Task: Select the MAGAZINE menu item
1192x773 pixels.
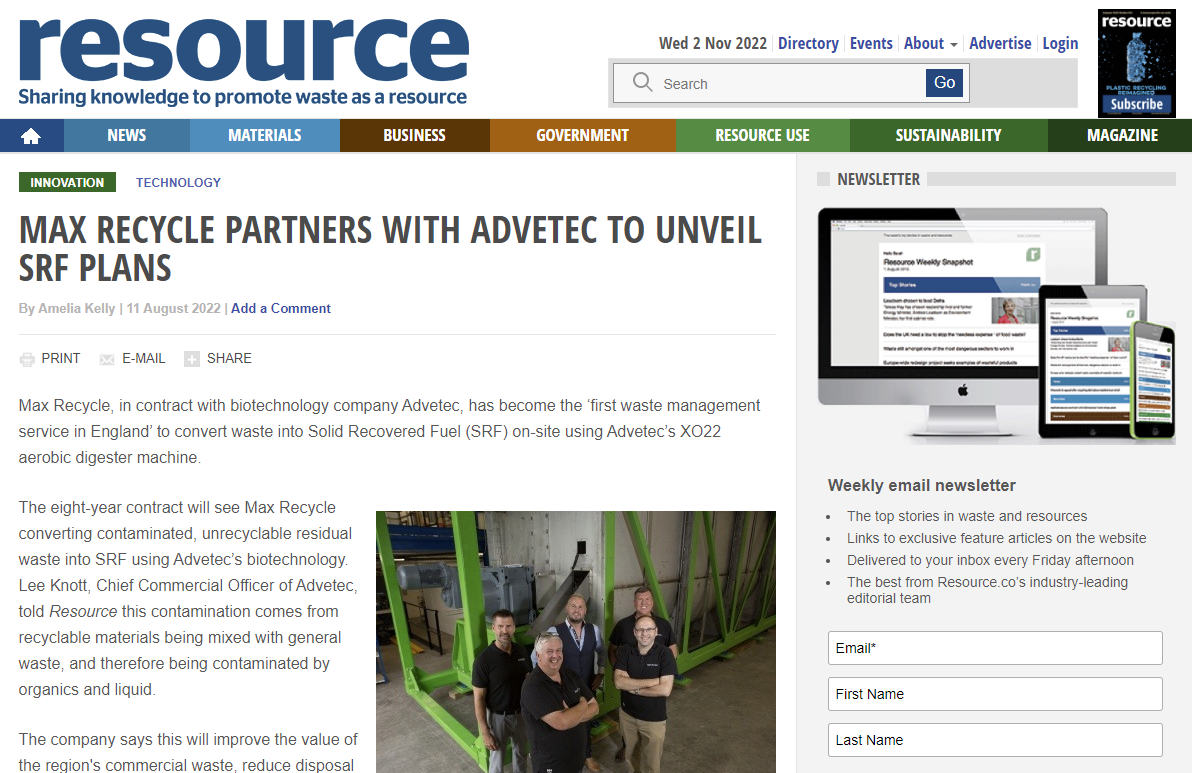Action: [1122, 135]
